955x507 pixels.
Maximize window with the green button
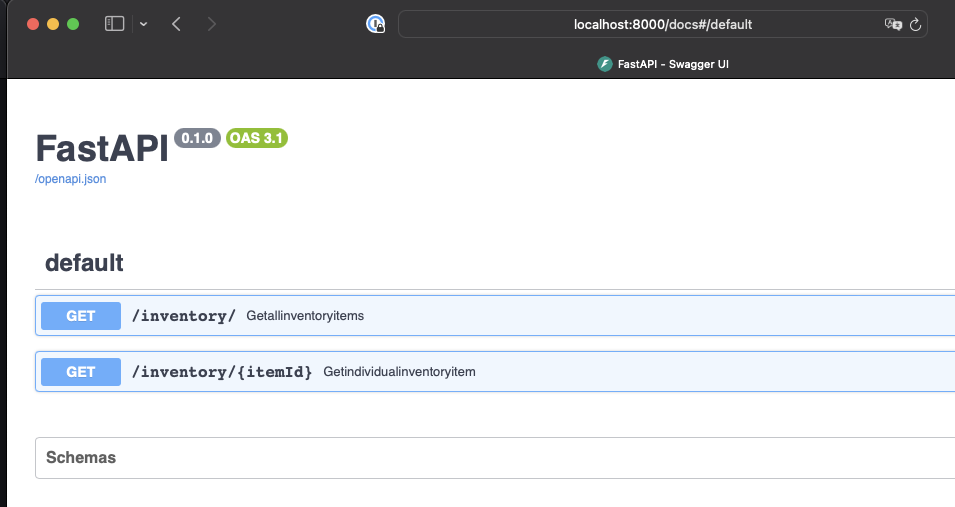click(x=73, y=24)
